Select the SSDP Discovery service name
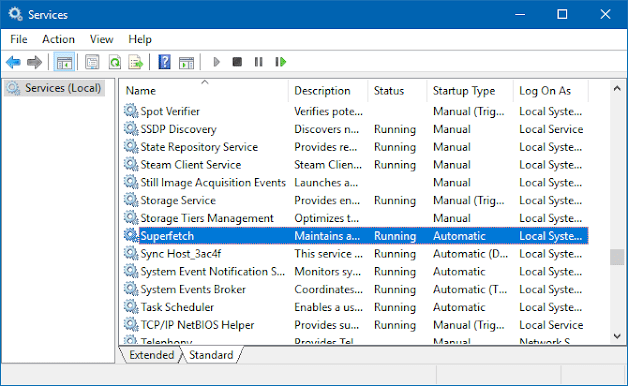 click(x=178, y=129)
